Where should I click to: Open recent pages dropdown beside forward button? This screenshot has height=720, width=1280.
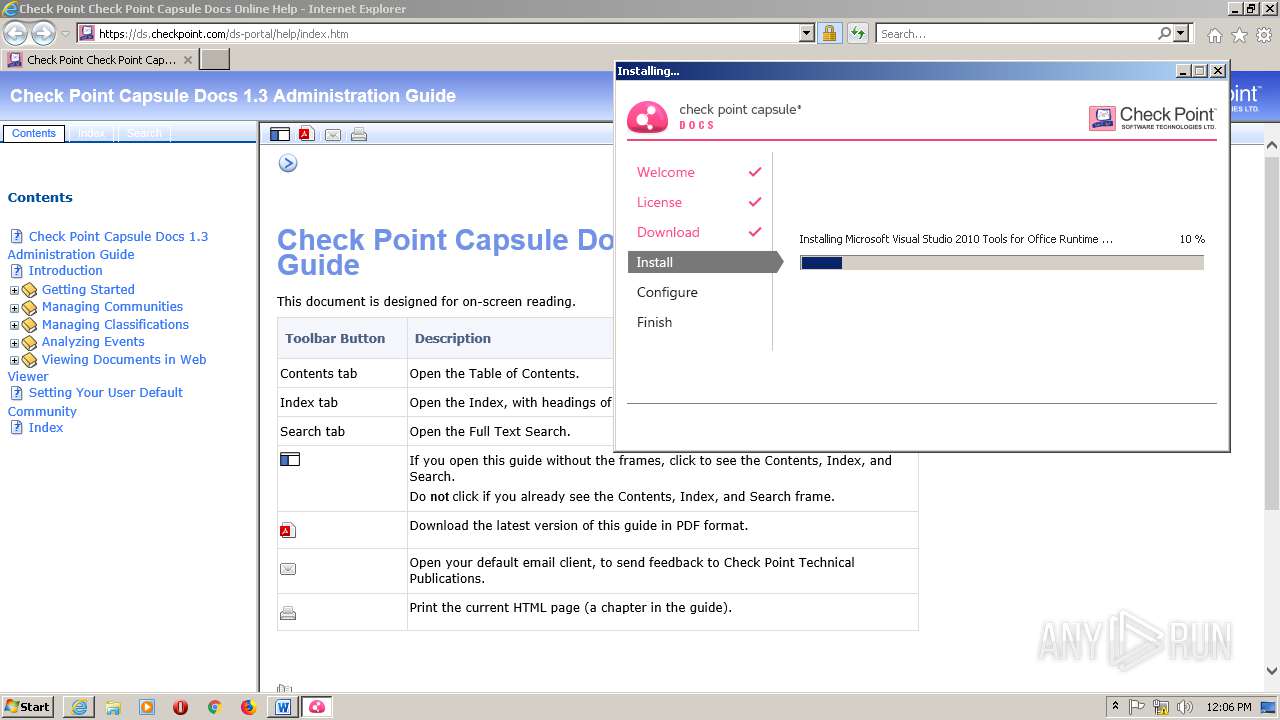tap(66, 34)
